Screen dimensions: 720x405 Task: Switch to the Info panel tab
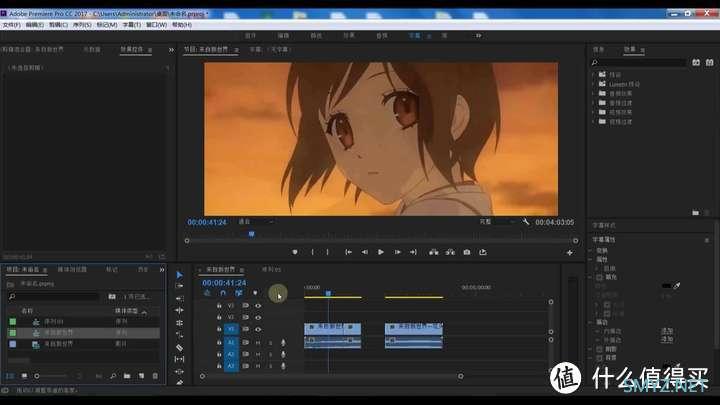click(598, 49)
